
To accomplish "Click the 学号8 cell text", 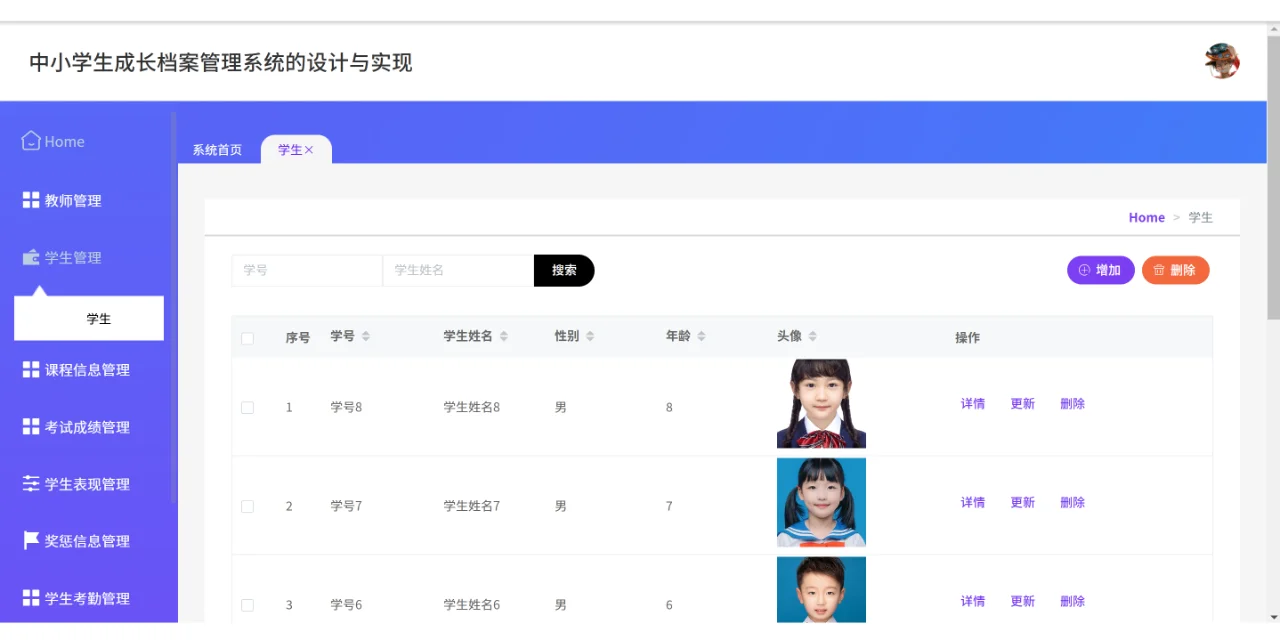I will (x=346, y=407).
